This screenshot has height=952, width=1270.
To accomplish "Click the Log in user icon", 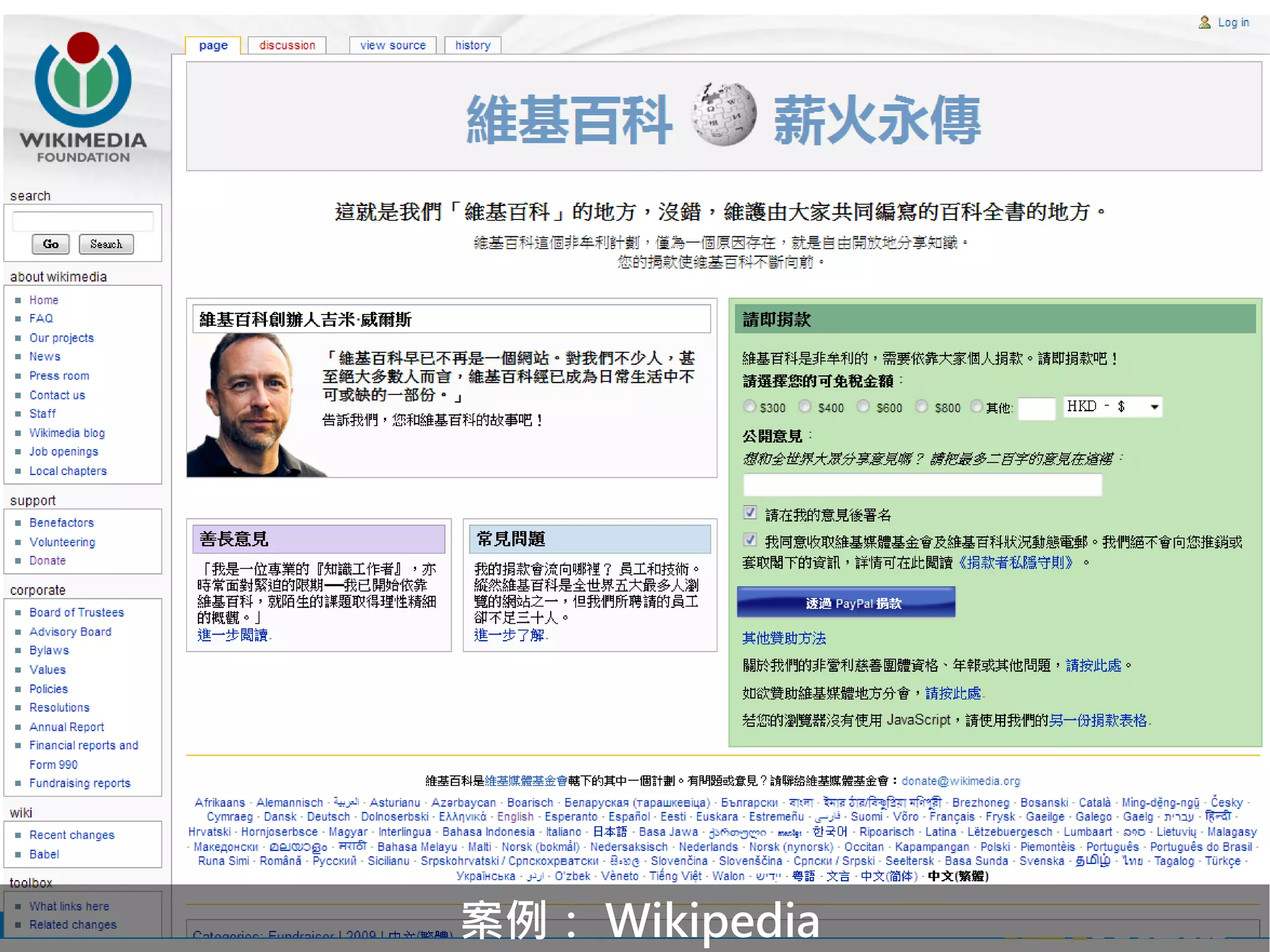I will (x=1204, y=22).
